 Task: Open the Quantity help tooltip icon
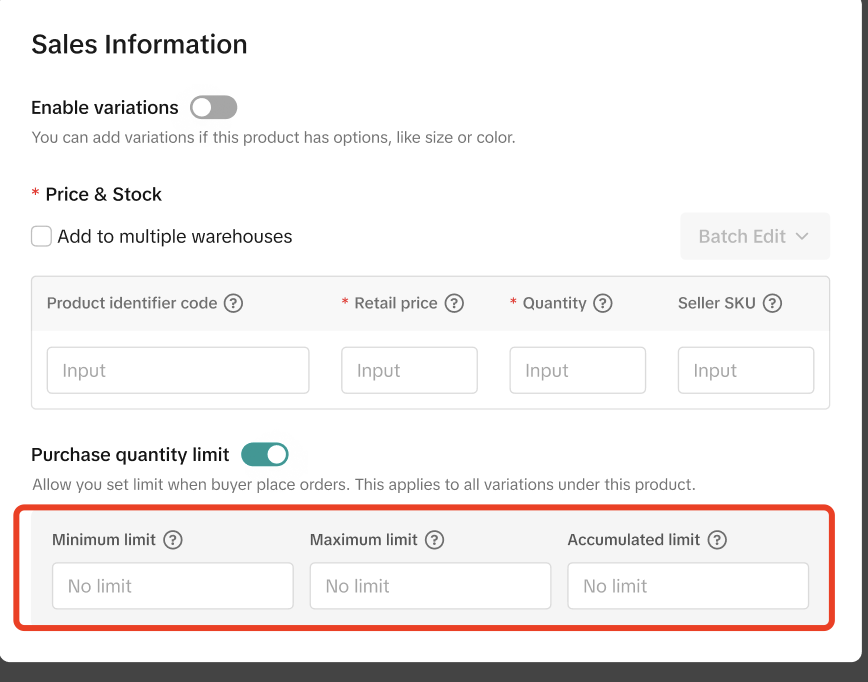[602, 303]
